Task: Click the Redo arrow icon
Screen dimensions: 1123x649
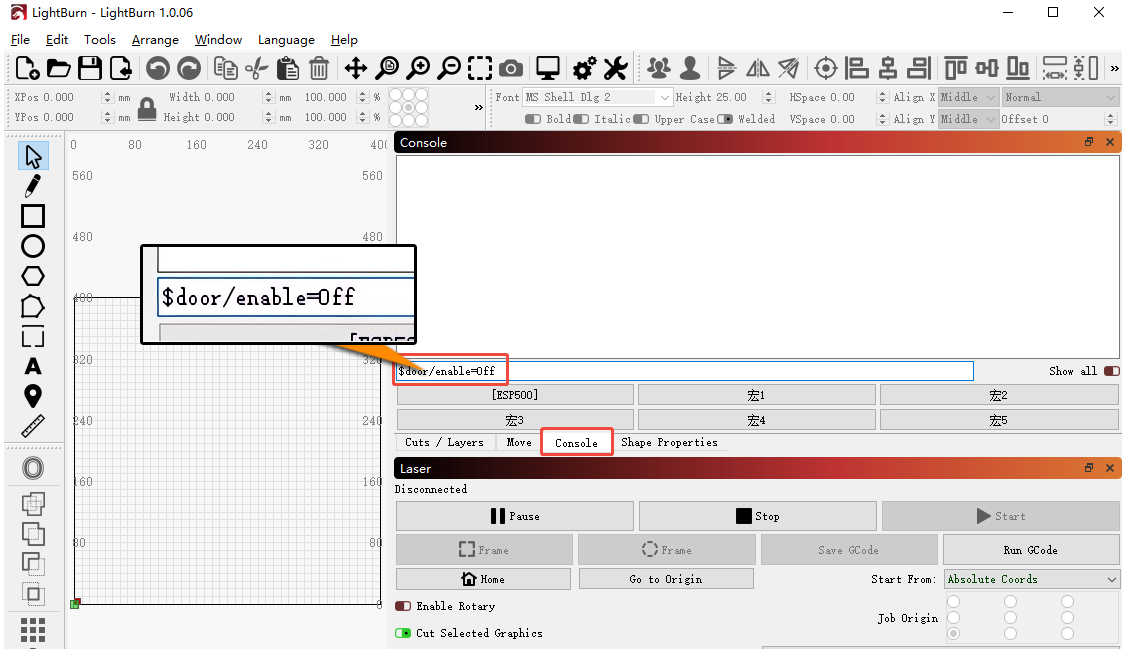Action: (189, 68)
